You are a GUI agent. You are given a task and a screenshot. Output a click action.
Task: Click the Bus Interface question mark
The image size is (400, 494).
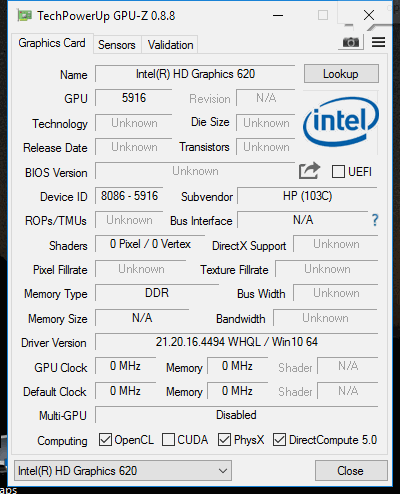[x=375, y=220]
